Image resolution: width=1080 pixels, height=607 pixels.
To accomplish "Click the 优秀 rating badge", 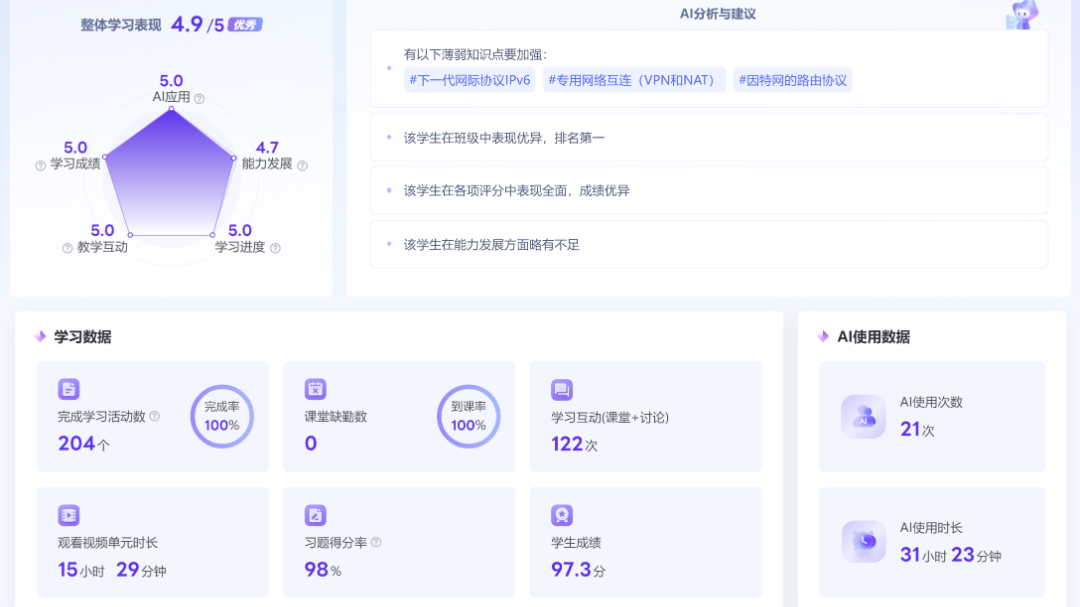I will (x=245, y=25).
